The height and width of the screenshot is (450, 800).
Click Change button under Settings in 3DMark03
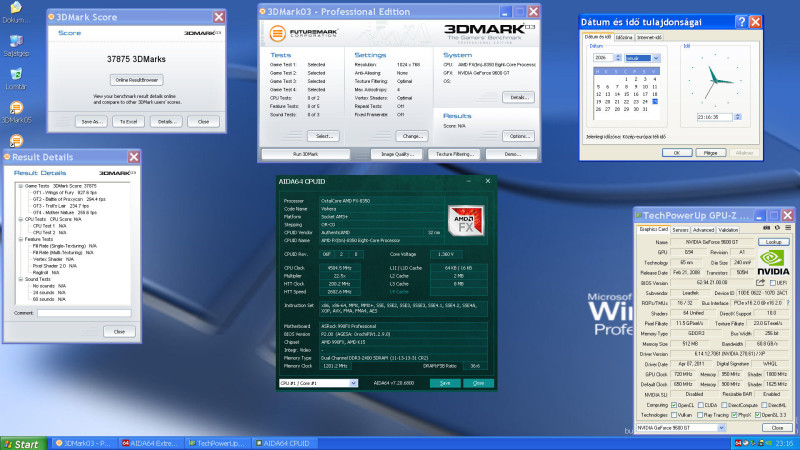(412, 136)
